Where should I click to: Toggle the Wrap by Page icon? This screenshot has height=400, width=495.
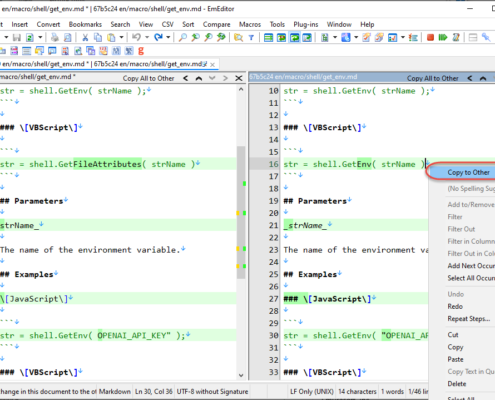307,38
